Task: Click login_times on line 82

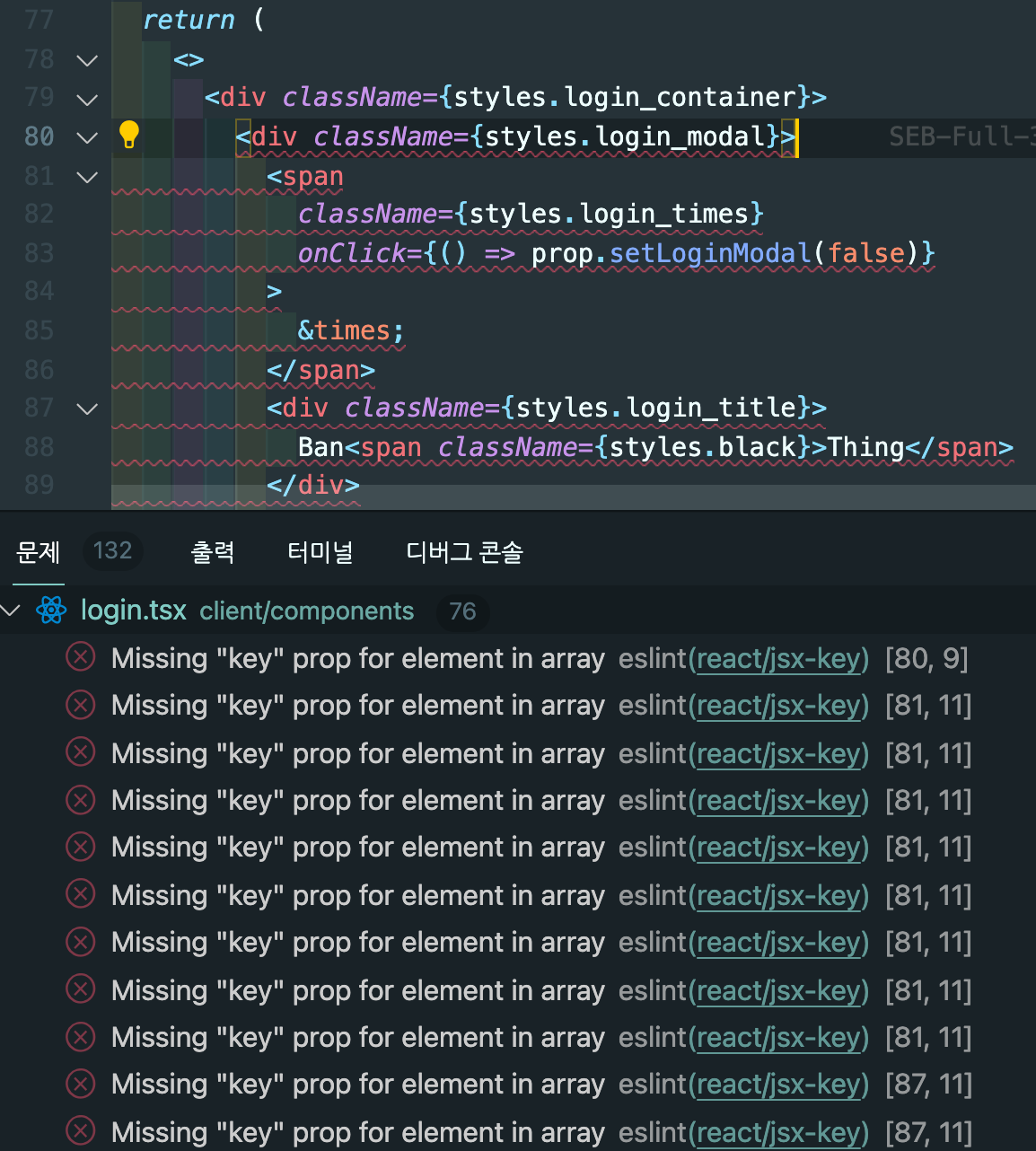Action: pos(664,214)
